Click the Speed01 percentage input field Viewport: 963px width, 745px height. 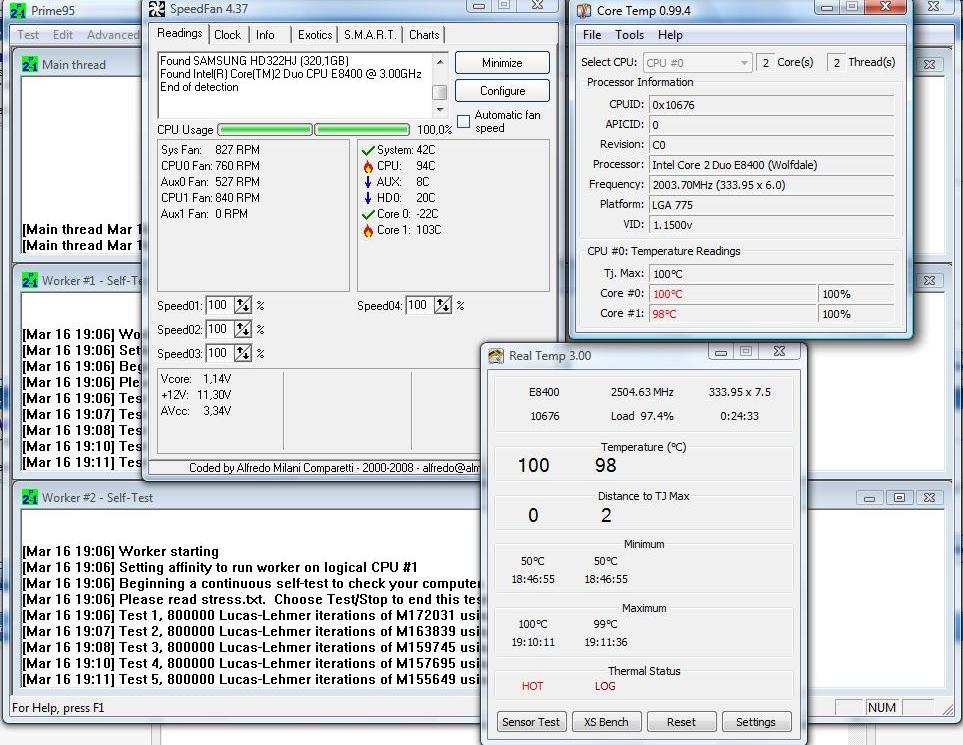click(219, 305)
